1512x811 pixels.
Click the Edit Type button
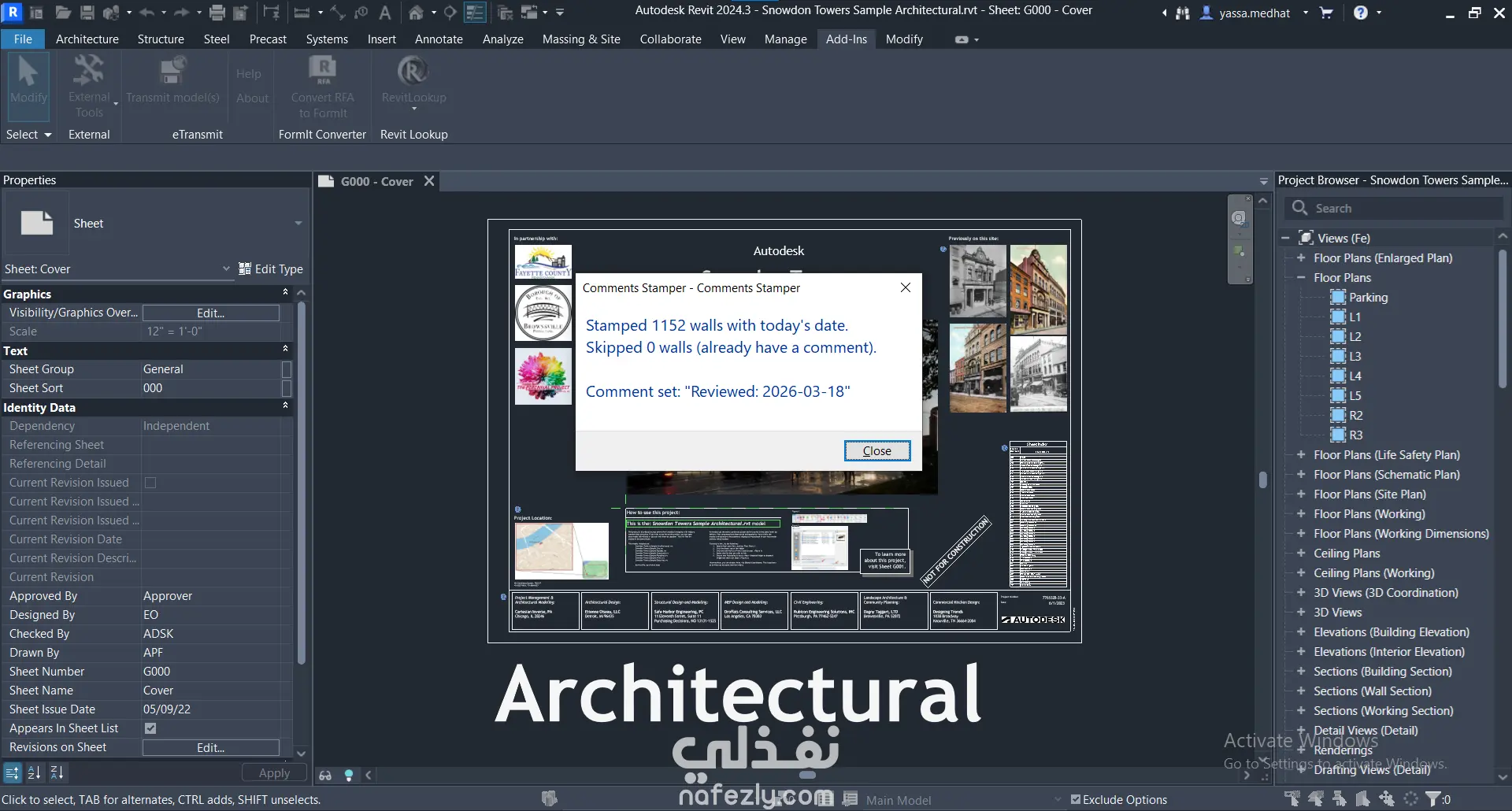(271, 268)
